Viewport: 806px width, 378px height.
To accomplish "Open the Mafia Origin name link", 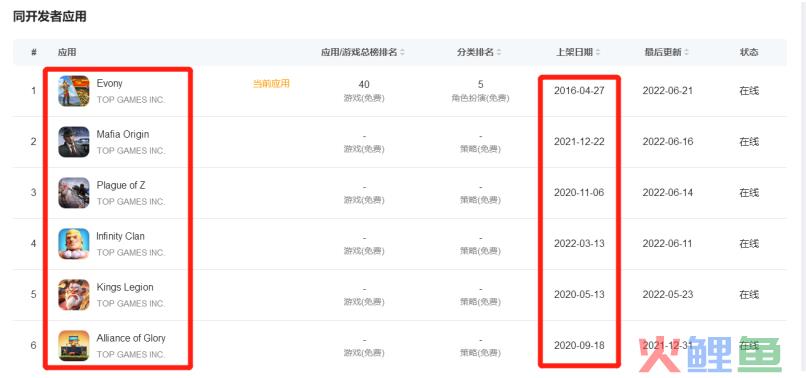I will point(123,134).
